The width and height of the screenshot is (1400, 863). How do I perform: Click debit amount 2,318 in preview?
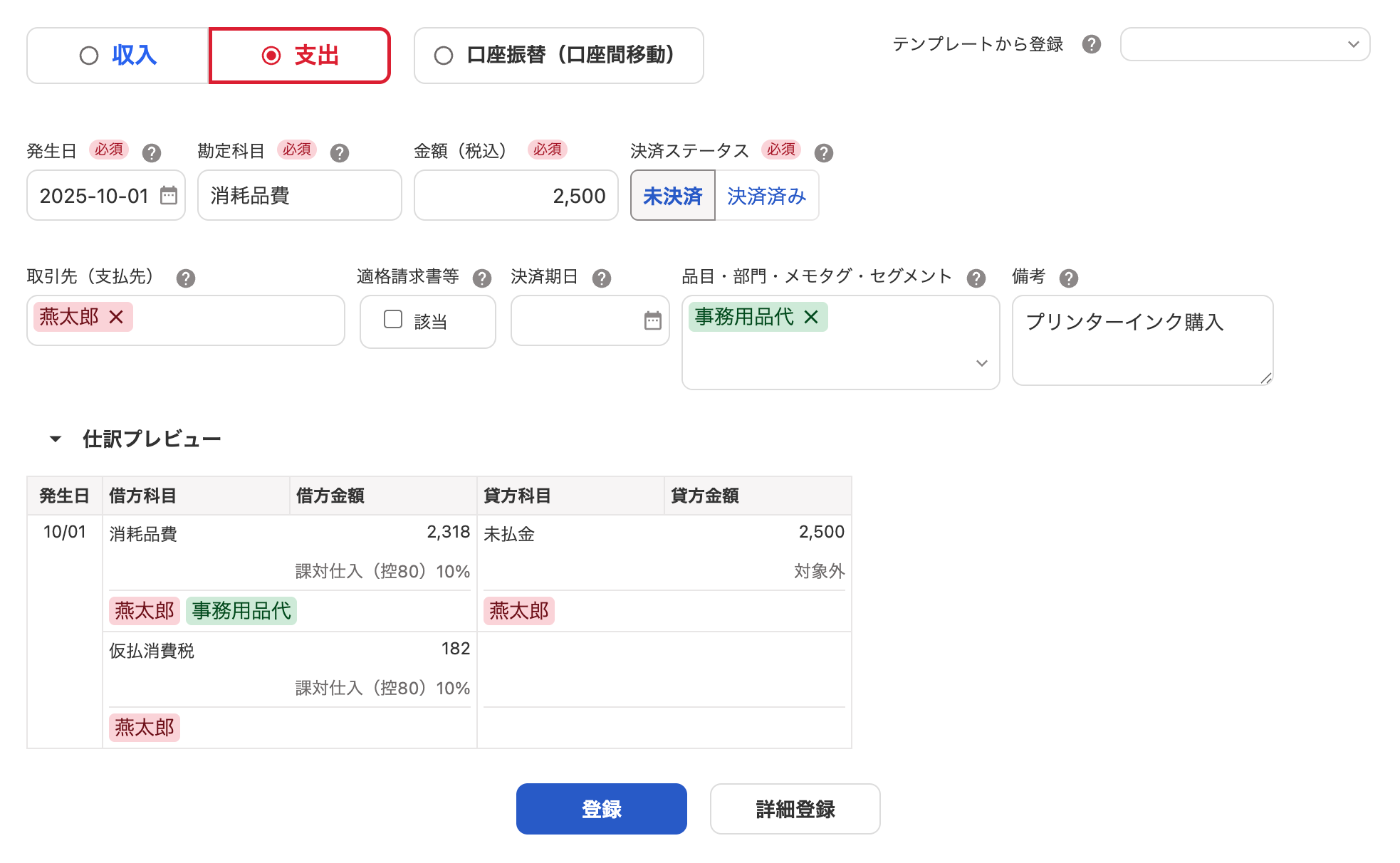tap(449, 532)
